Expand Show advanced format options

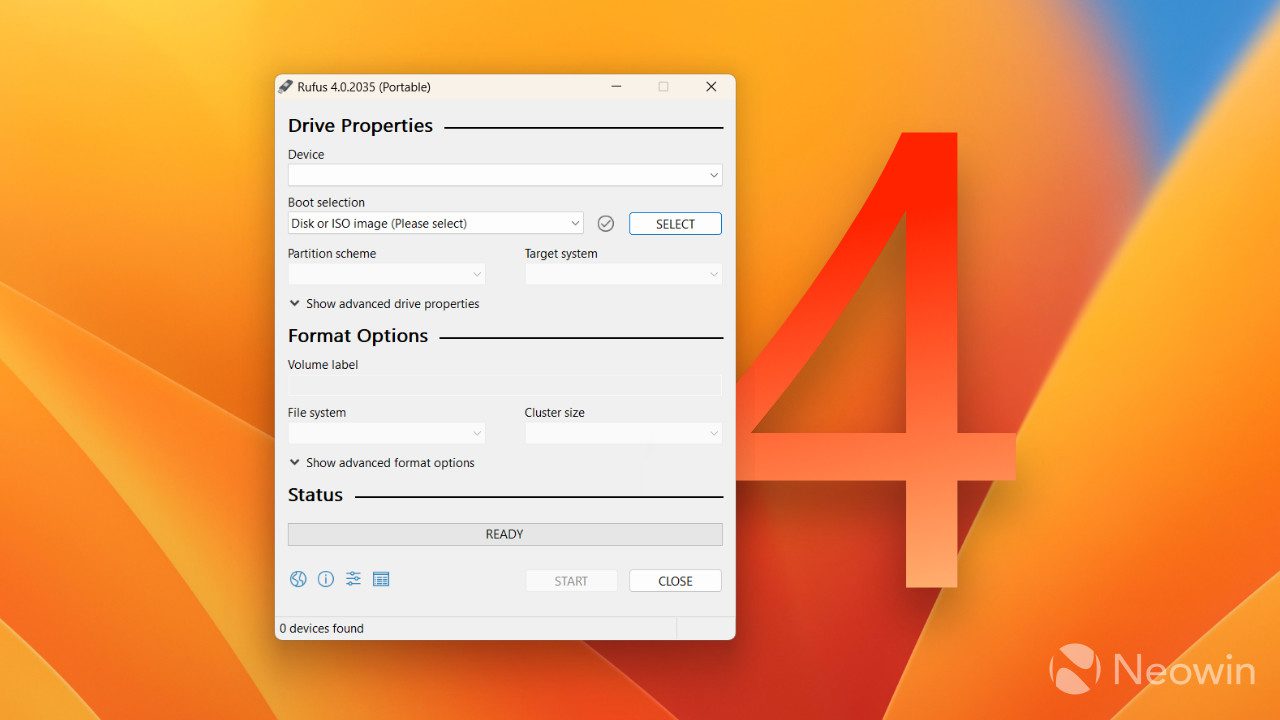tap(382, 463)
